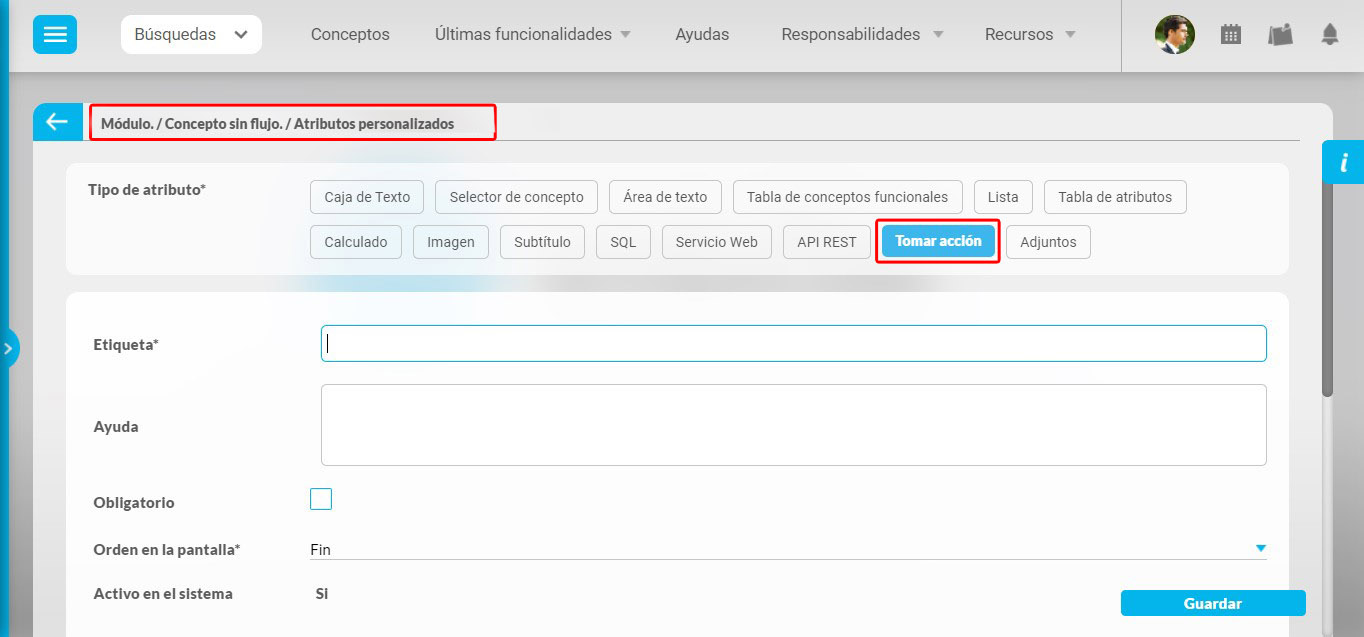Screen dimensions: 1364x637
Task: Select the Caja de Texto attribute type
Action: [367, 197]
